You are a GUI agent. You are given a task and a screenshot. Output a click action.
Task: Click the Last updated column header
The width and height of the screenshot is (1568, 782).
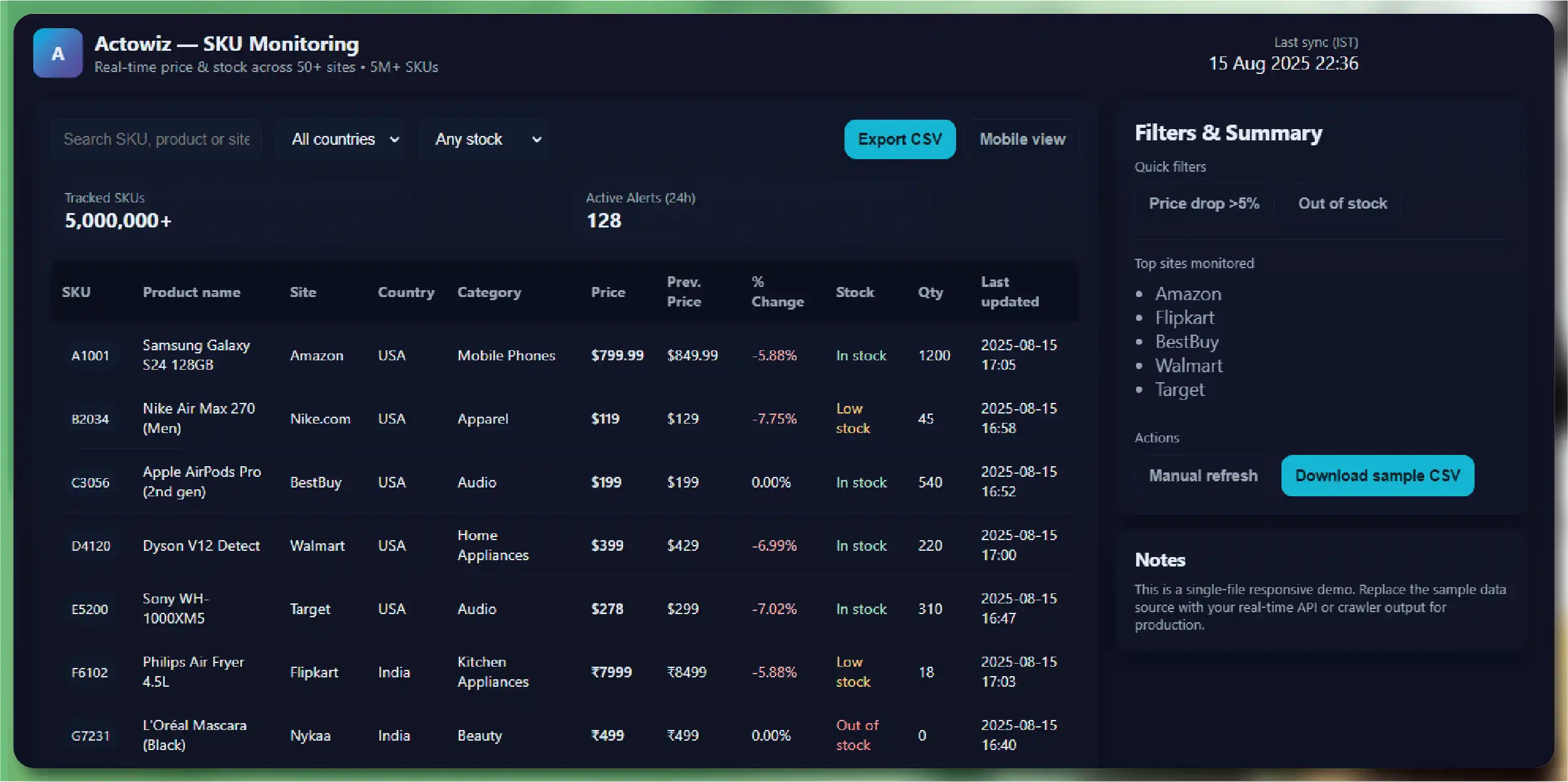click(x=1009, y=292)
